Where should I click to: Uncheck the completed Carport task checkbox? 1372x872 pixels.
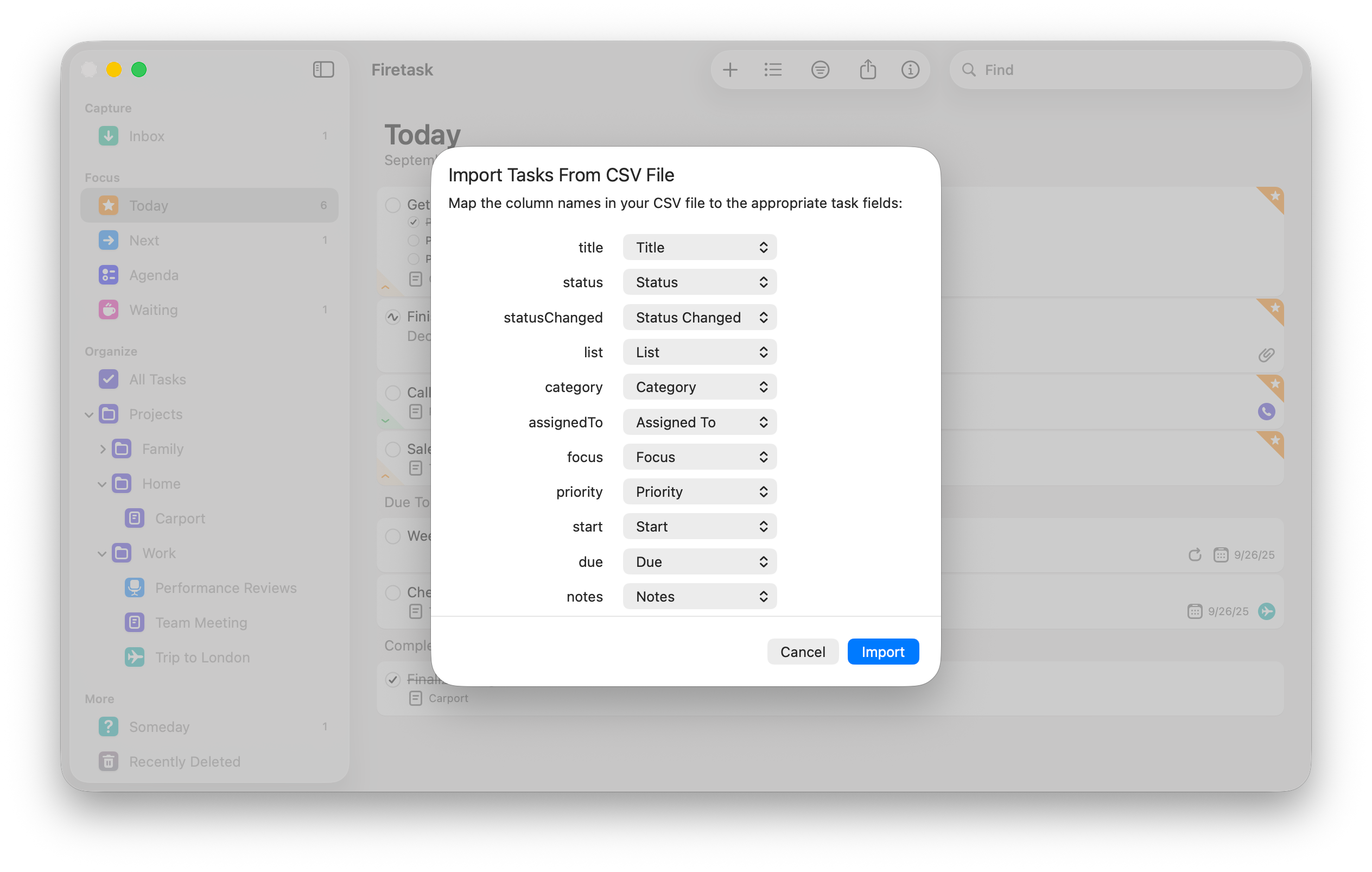(392, 679)
